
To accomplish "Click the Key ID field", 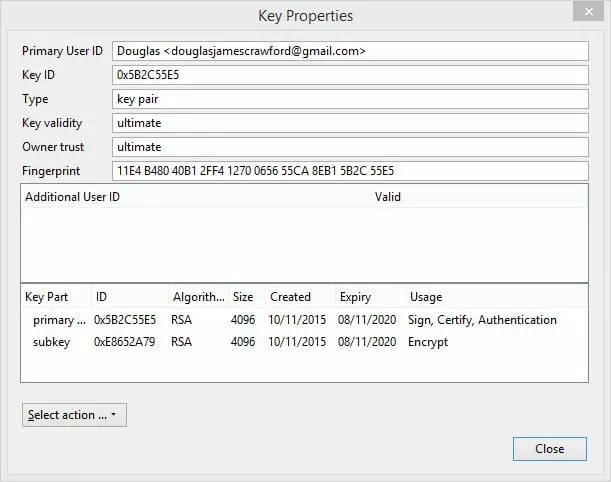I will pyautogui.click(x=349, y=75).
